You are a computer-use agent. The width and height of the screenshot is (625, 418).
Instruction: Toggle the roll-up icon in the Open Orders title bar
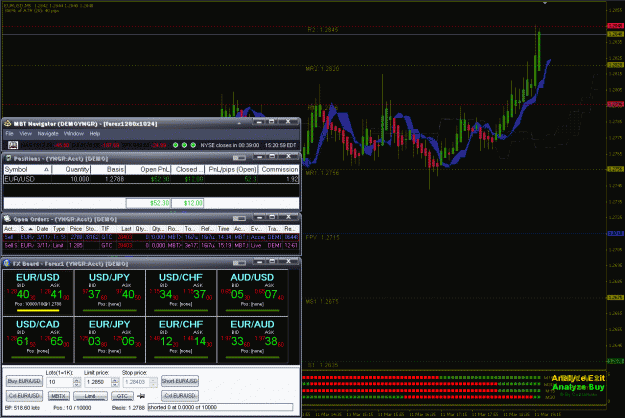(239, 219)
